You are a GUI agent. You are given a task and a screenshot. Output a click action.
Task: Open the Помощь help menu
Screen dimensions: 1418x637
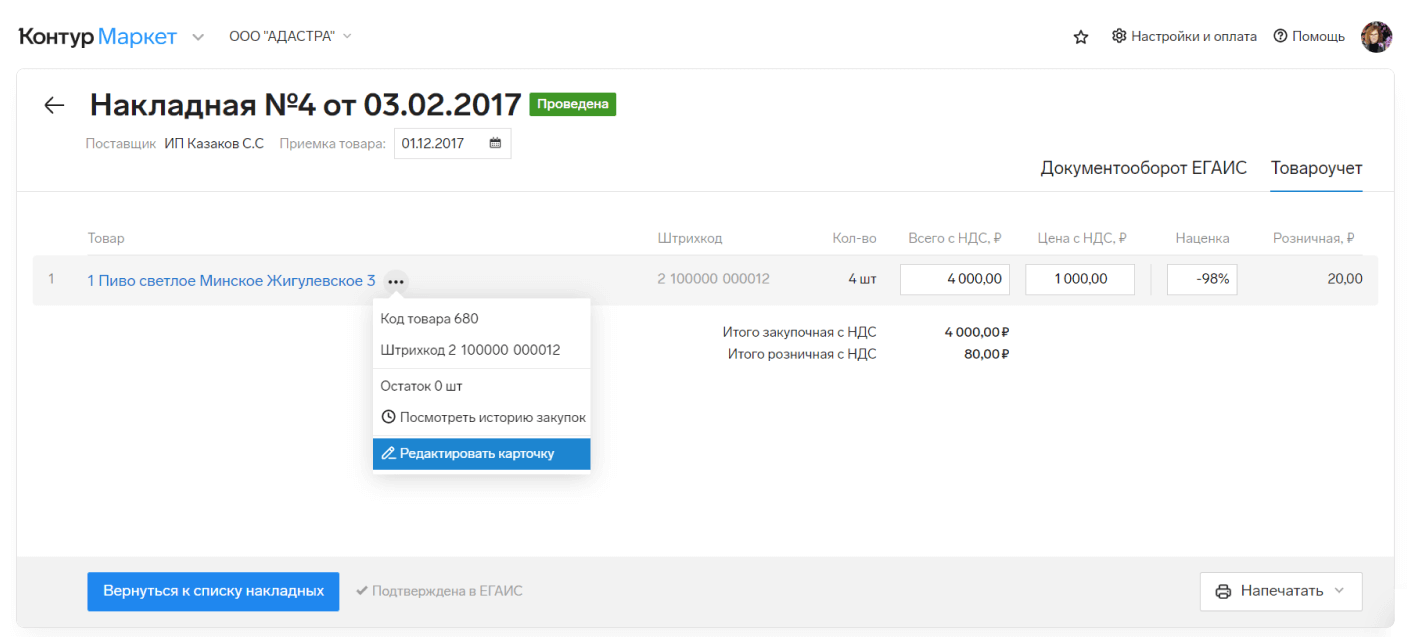pos(1309,36)
